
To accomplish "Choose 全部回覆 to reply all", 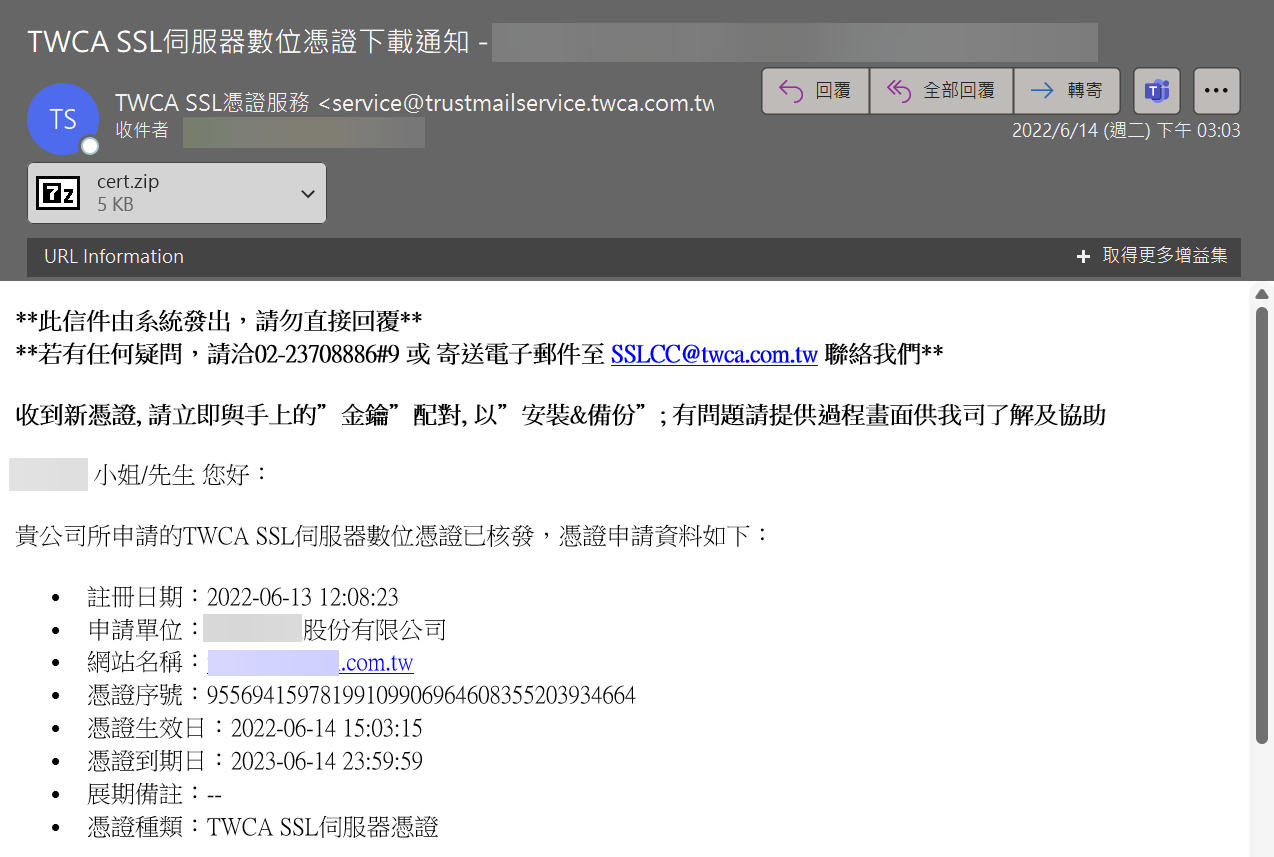I will click(x=941, y=91).
